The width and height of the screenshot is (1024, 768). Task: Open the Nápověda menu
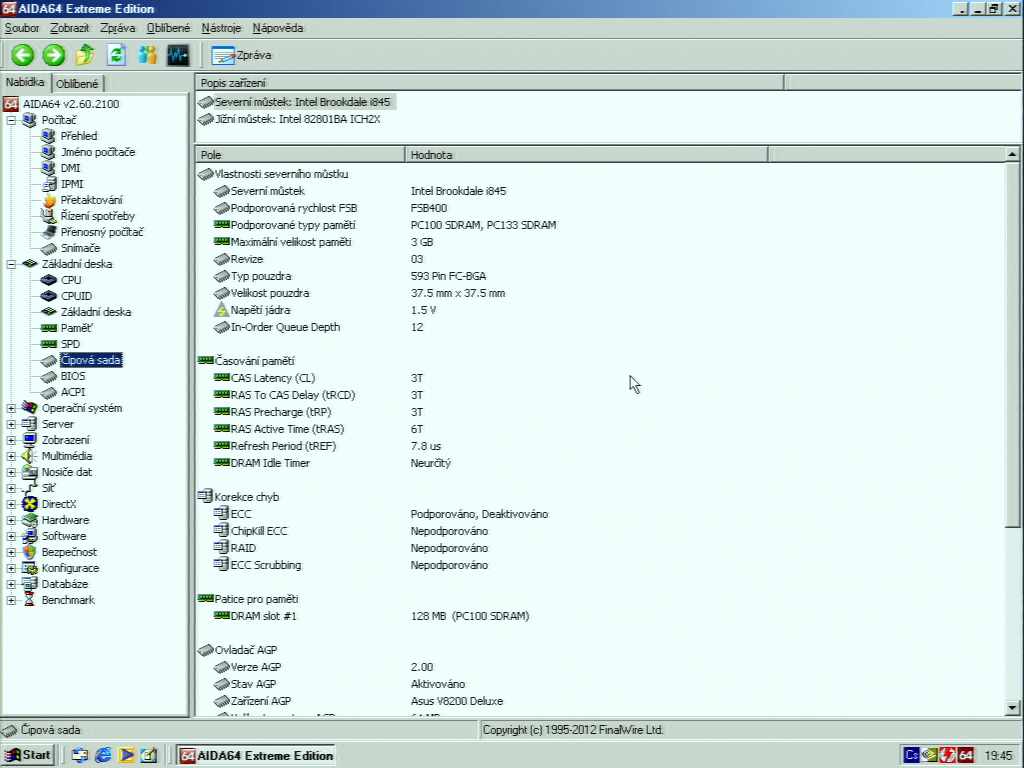click(278, 28)
